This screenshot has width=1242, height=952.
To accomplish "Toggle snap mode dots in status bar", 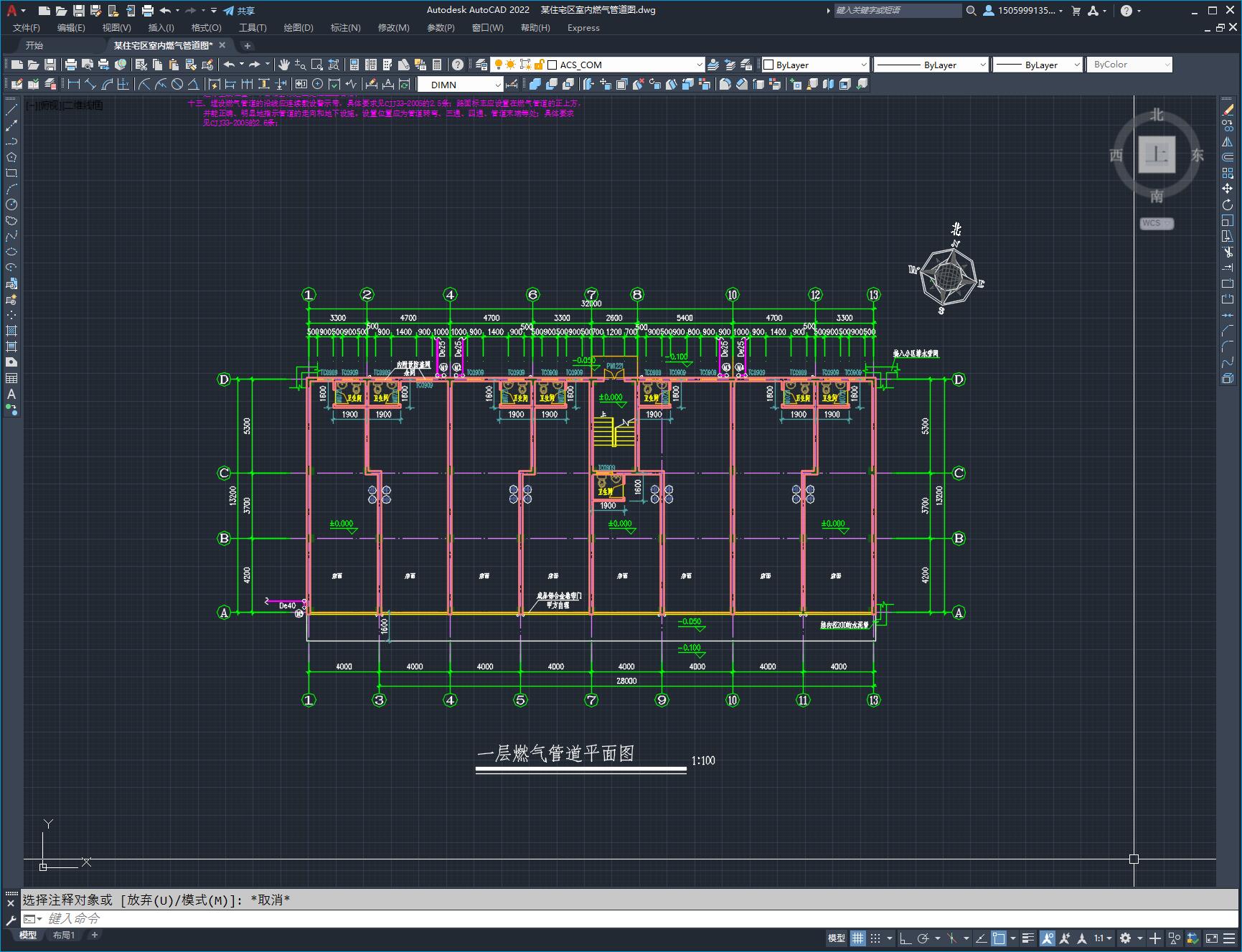I will pos(875,938).
